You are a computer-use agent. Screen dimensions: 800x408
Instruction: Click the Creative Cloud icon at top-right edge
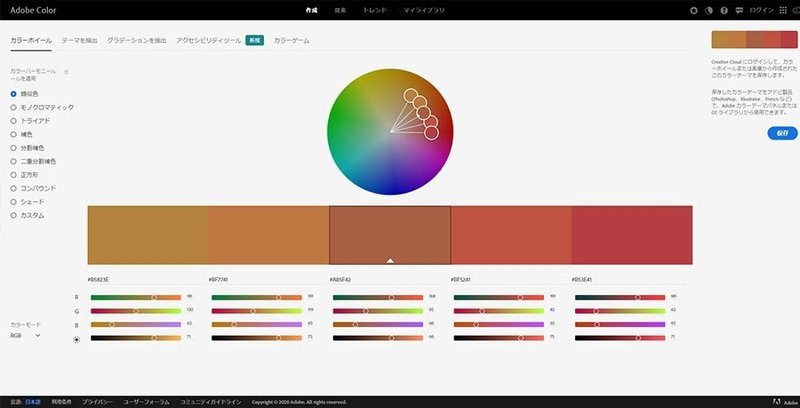click(796, 10)
